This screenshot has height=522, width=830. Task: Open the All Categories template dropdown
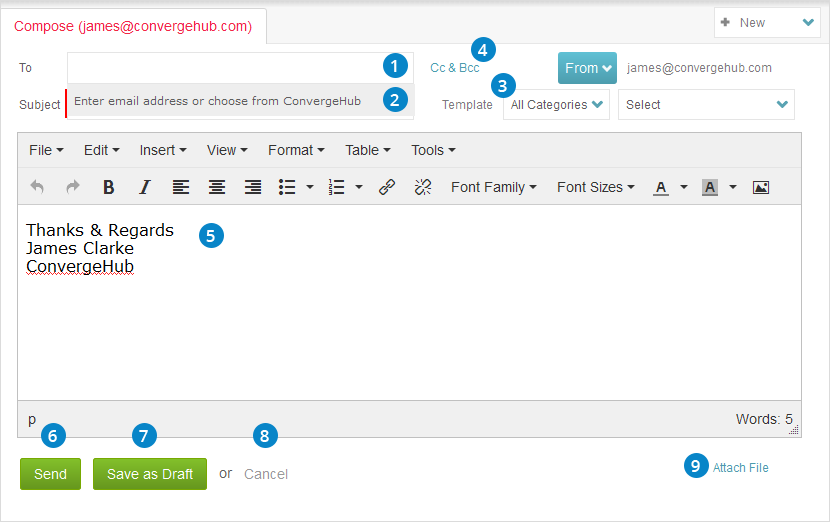pyautogui.click(x=556, y=104)
